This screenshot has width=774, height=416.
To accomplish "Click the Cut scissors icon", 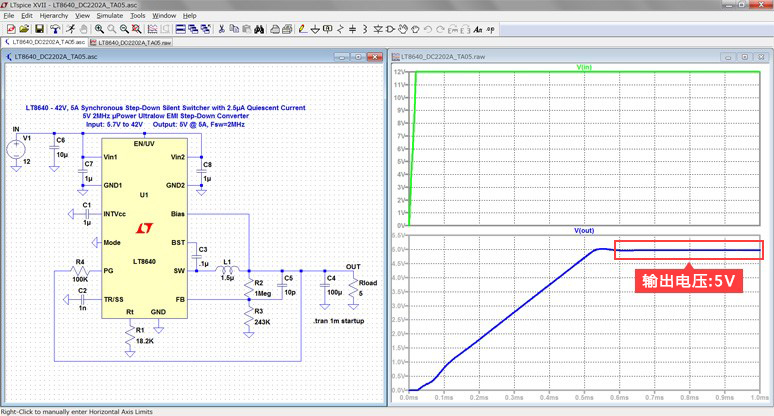I will tap(220, 29).
